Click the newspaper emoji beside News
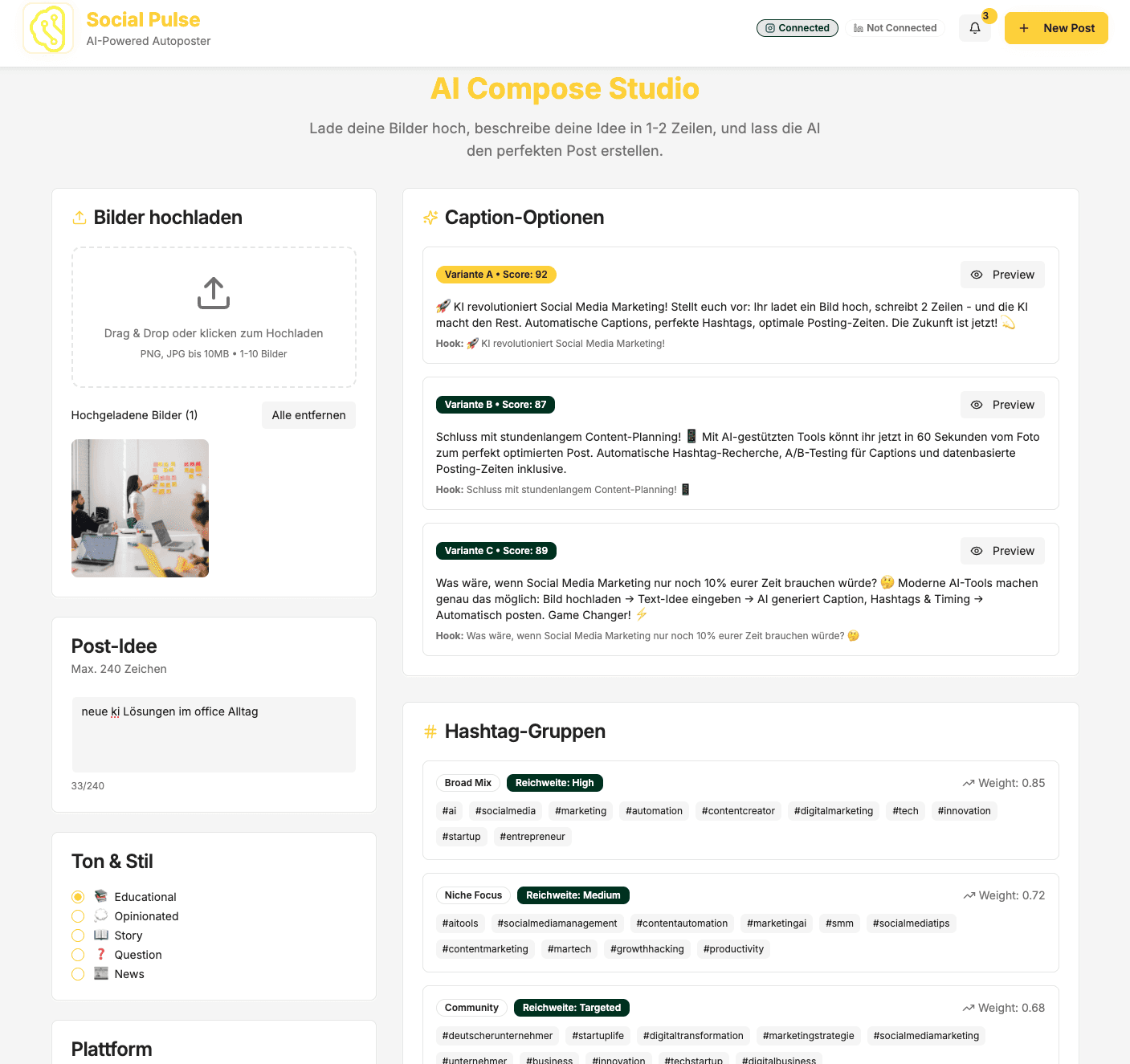The height and width of the screenshot is (1064, 1130). point(101,973)
